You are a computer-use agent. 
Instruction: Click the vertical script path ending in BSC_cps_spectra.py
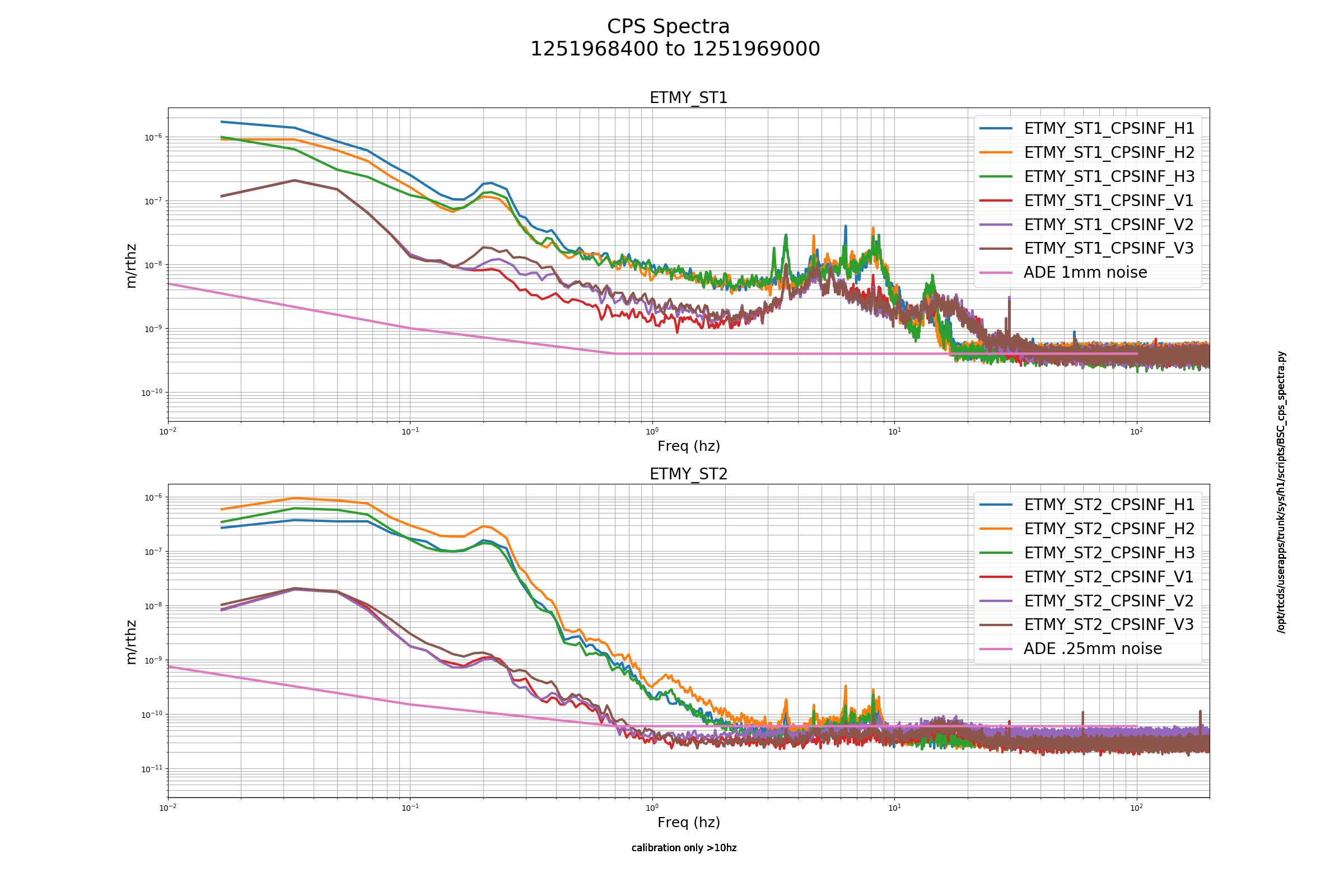[1281, 492]
